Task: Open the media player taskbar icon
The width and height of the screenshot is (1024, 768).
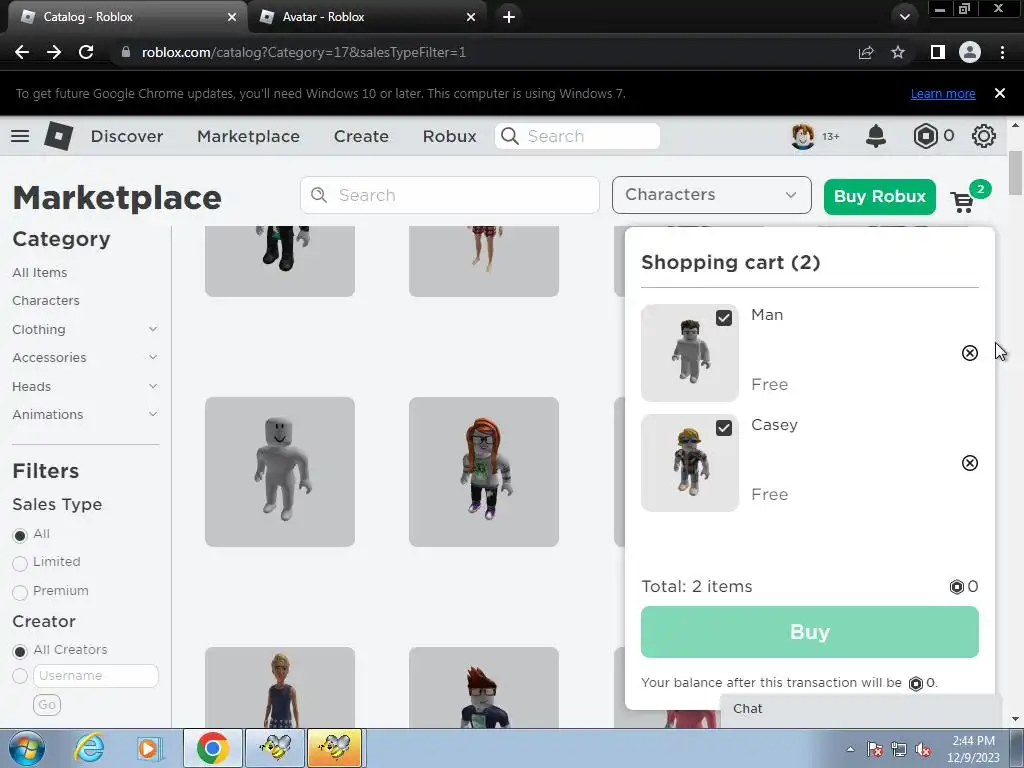Action: [x=149, y=748]
